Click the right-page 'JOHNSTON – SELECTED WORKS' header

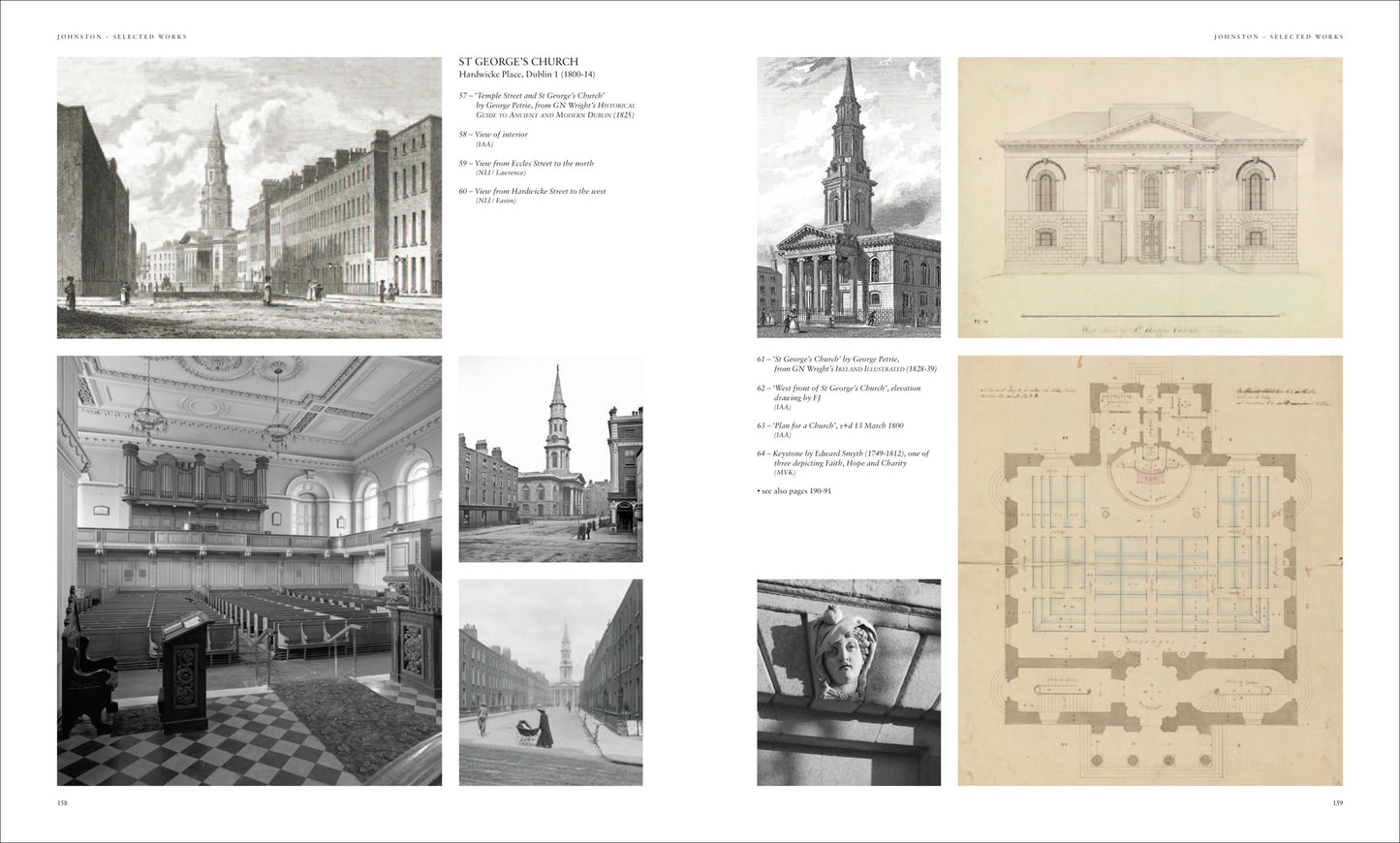click(1278, 37)
